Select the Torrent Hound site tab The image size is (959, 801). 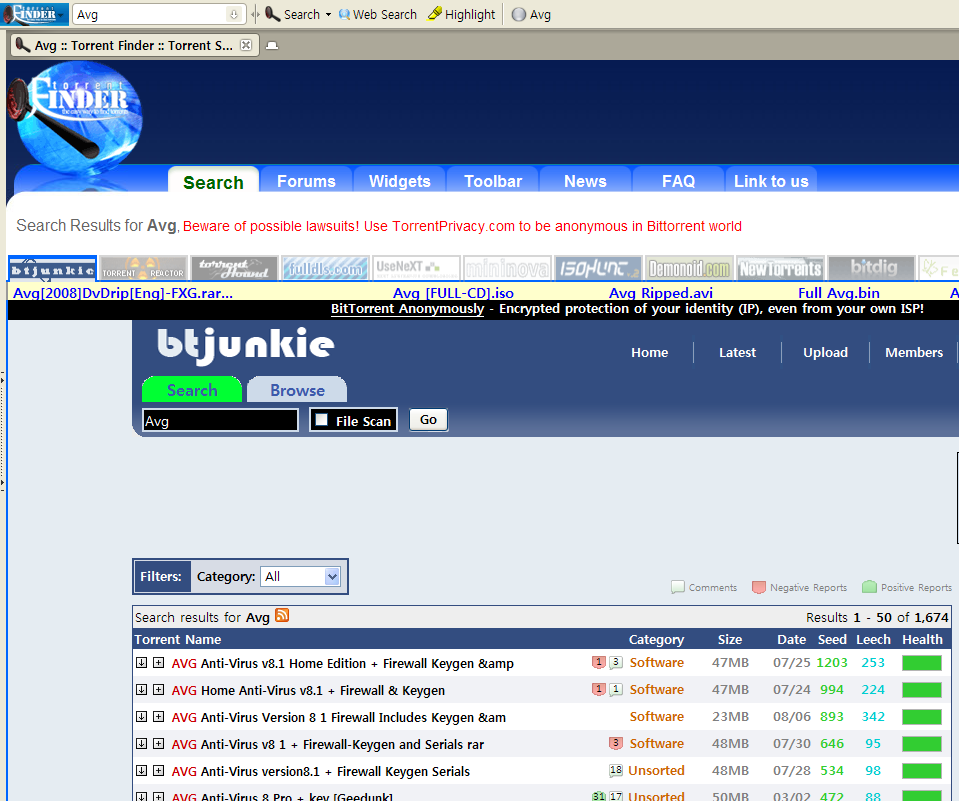pyautogui.click(x=234, y=268)
